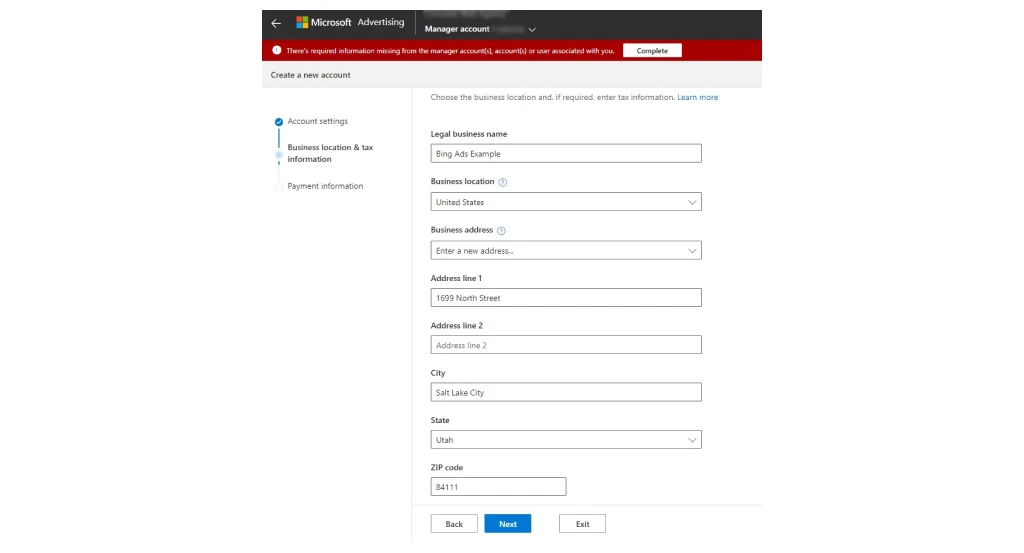Select the Account settings step
This screenshot has width=1024, height=553.
317,121
